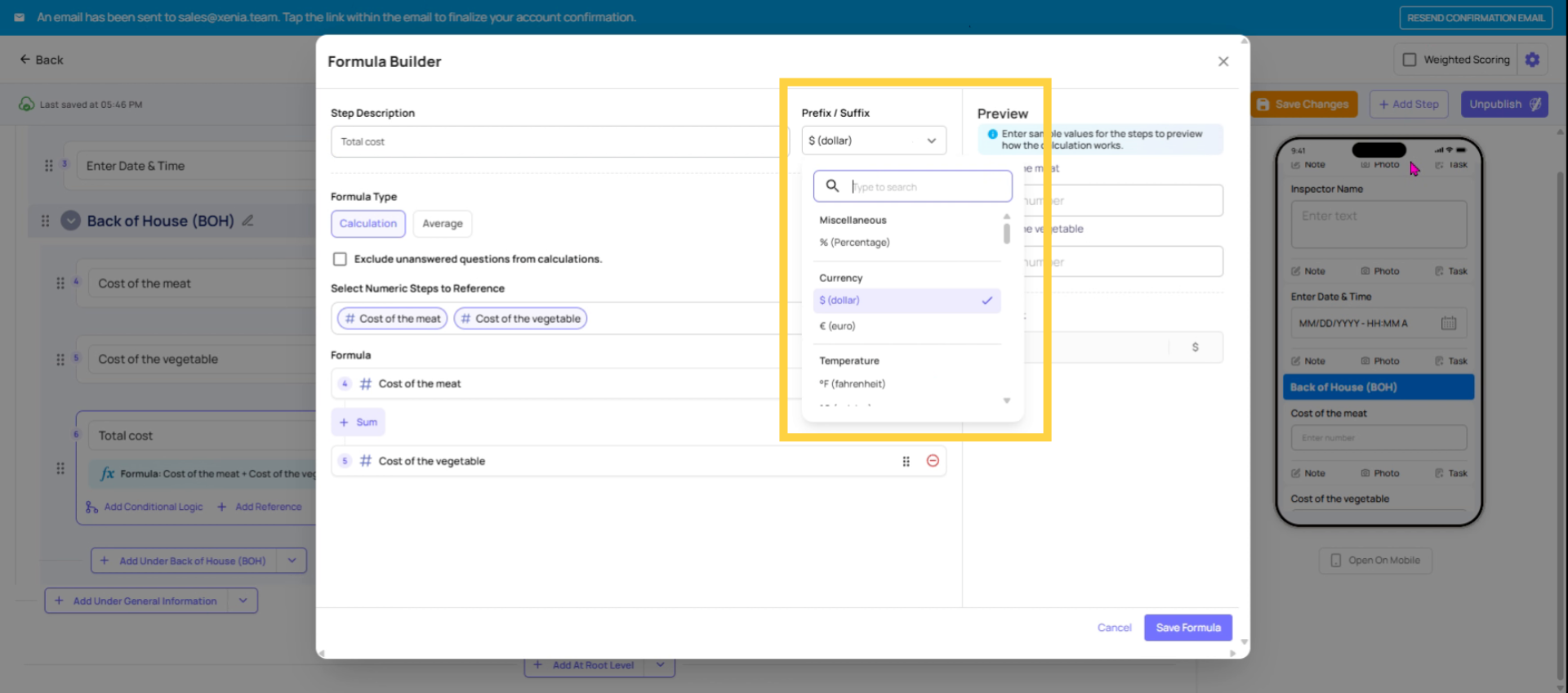This screenshot has width=1568, height=693.
Task: Click Enter Date & Time step field
Action: point(196,166)
